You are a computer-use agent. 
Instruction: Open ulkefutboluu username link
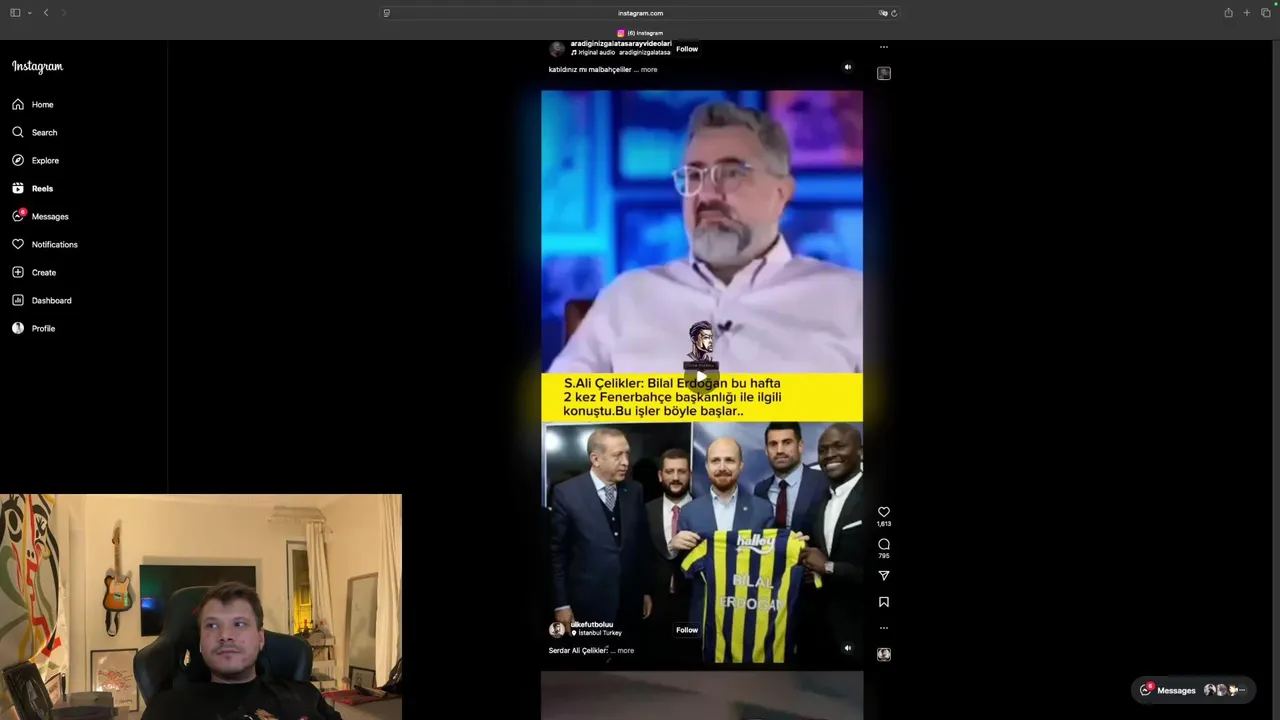coord(592,625)
